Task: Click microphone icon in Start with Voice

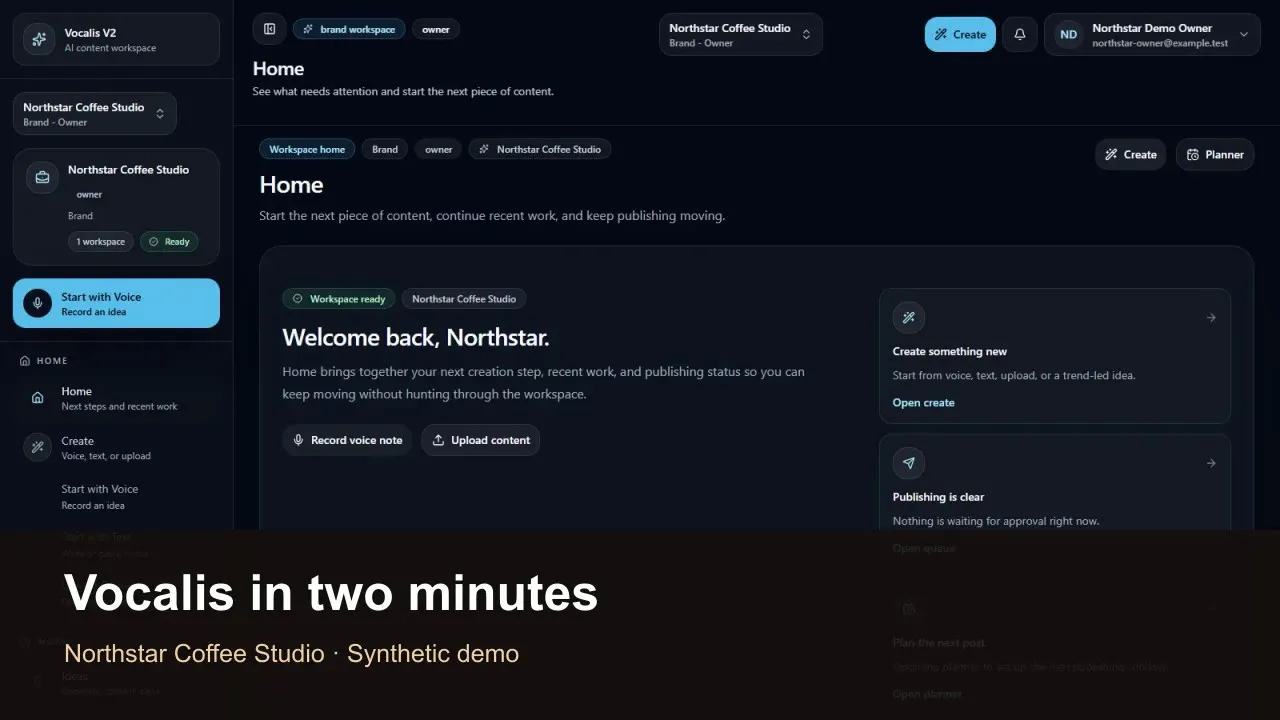Action: (37, 303)
